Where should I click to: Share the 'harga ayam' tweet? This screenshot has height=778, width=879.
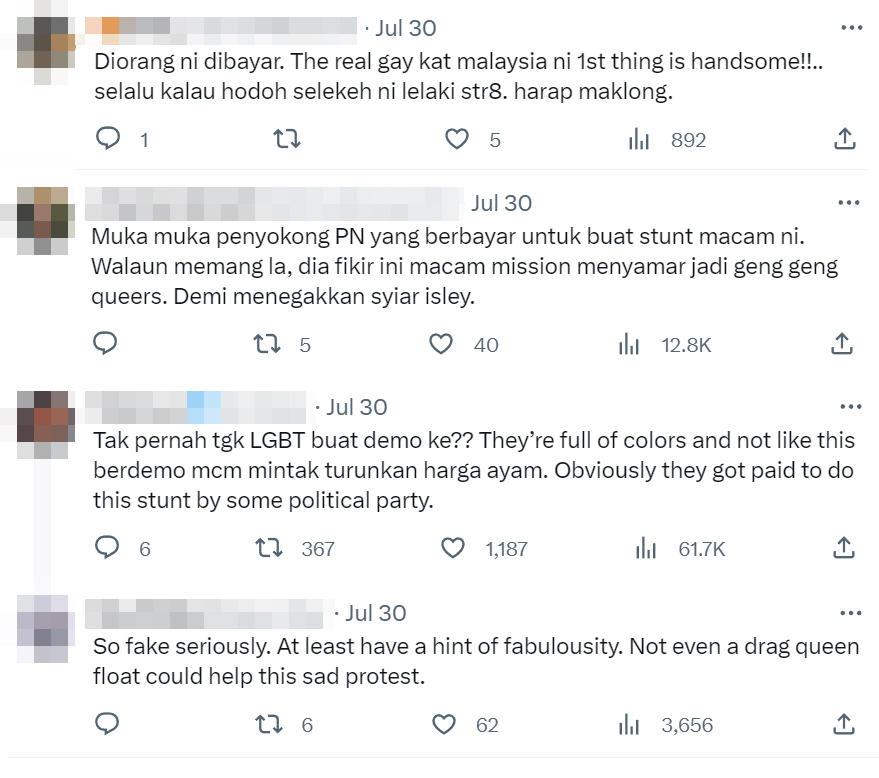click(x=844, y=548)
